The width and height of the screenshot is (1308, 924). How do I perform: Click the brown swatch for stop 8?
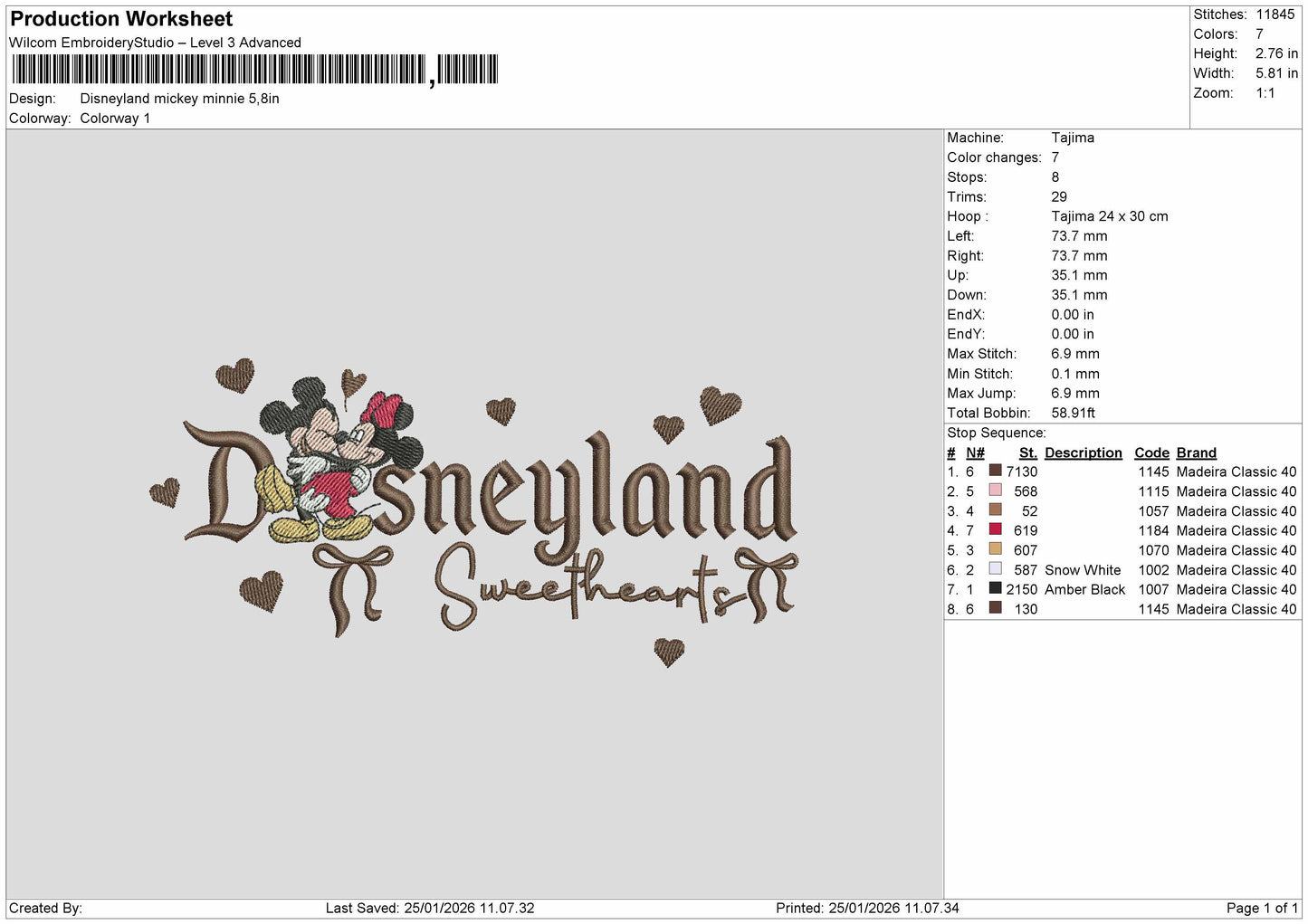click(996, 608)
